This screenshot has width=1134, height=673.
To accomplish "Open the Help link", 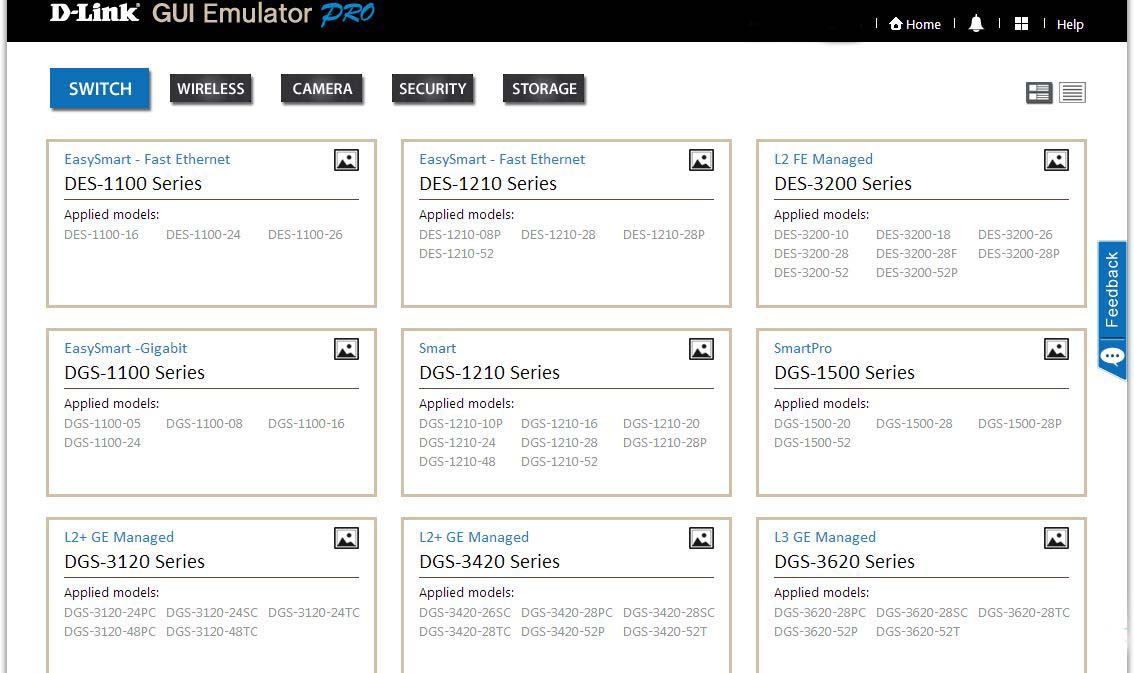I will click(x=1070, y=24).
